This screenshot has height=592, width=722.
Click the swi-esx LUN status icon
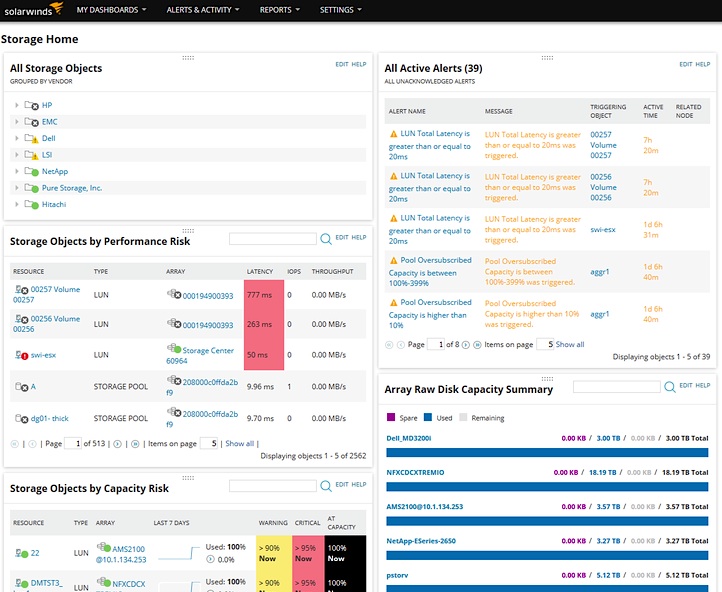point(21,354)
